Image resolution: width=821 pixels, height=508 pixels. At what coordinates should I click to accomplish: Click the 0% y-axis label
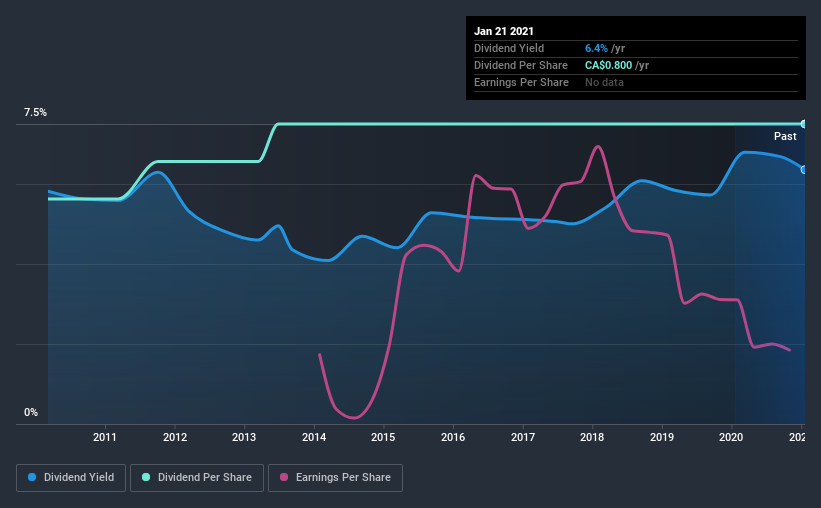click(x=31, y=413)
